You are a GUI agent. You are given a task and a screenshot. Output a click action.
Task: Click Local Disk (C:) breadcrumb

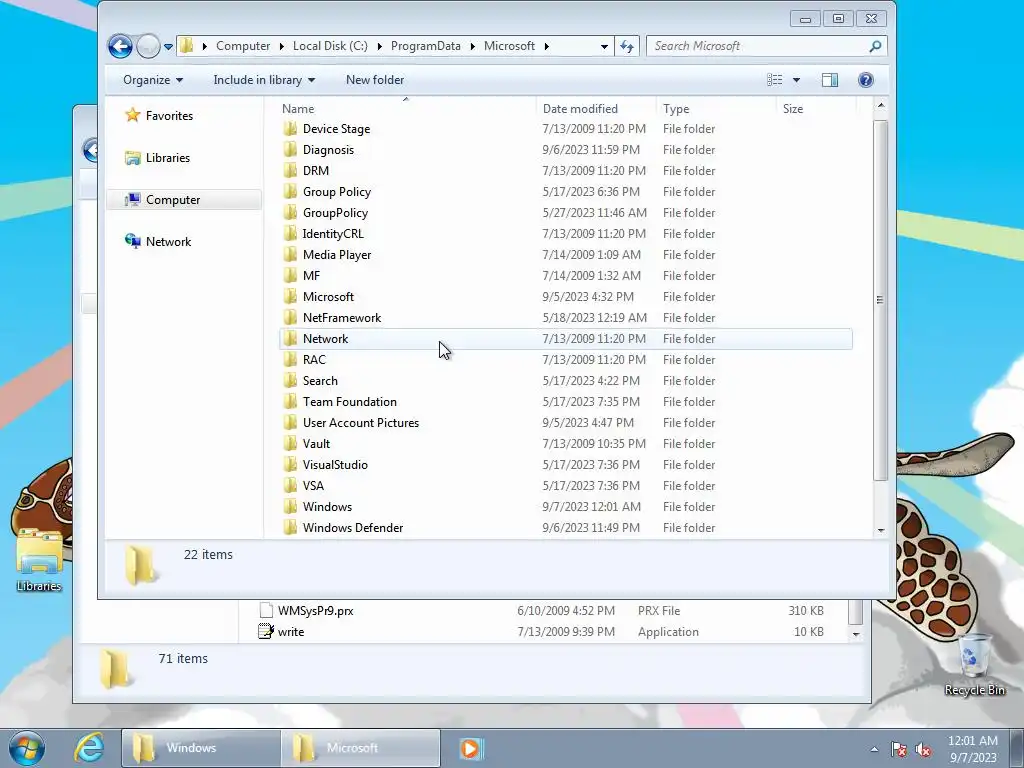point(330,46)
